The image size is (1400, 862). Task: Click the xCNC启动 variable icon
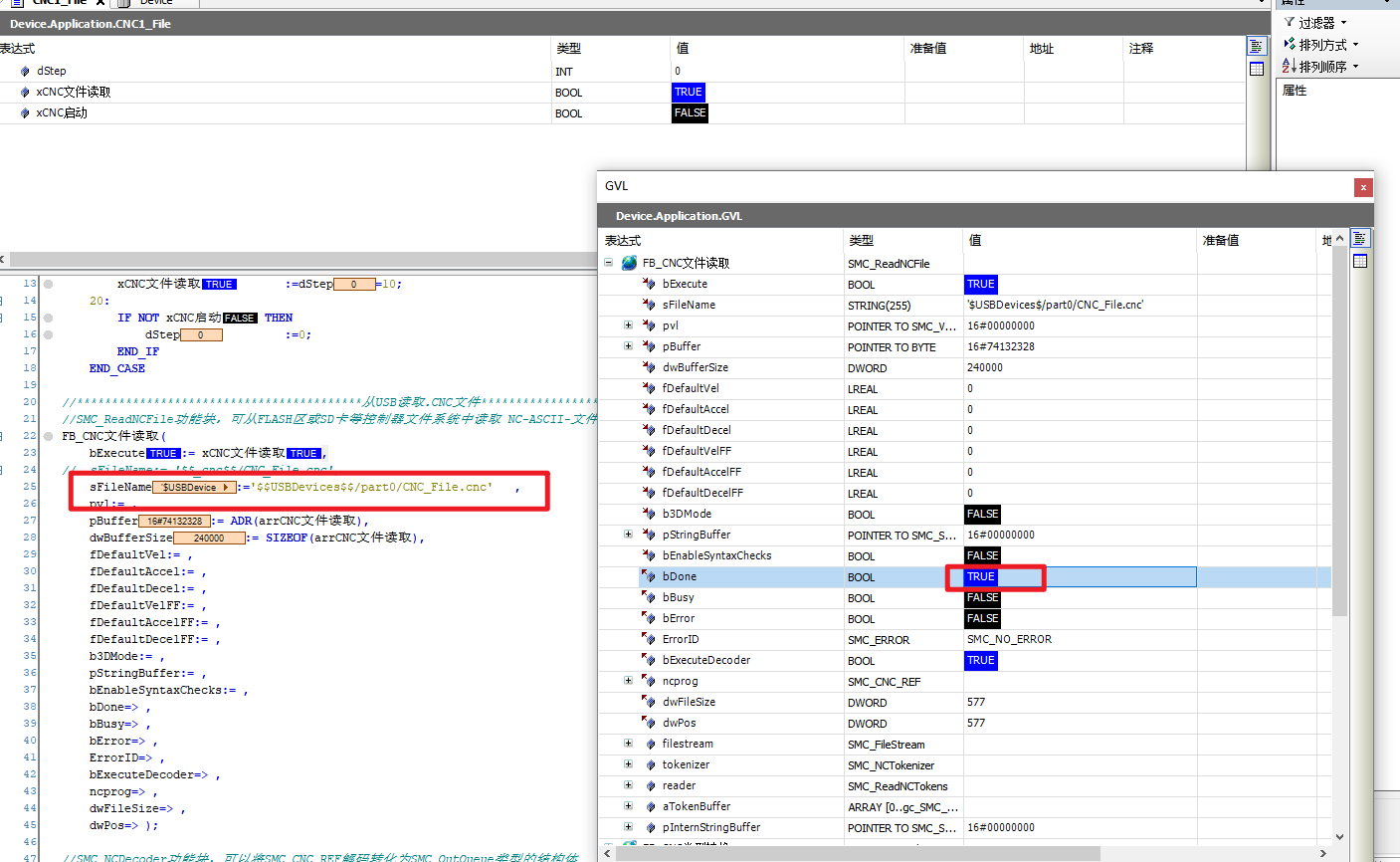(25, 112)
